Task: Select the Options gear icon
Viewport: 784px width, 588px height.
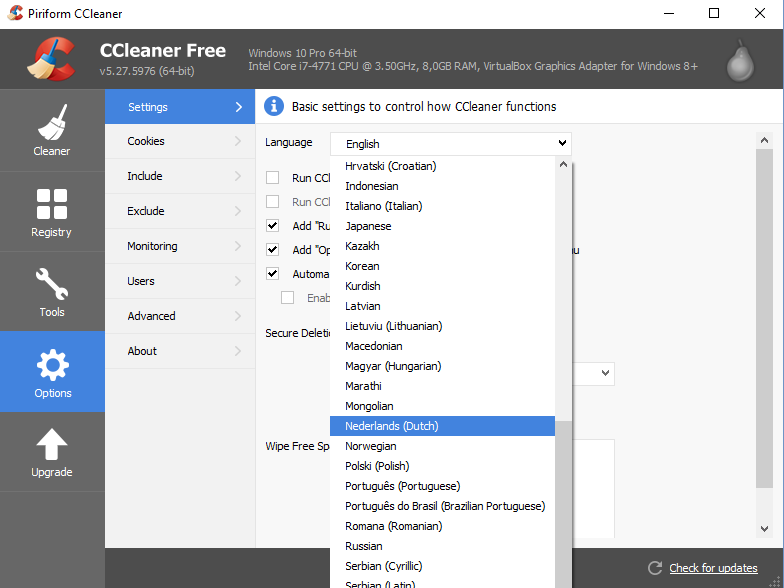Action: point(52,371)
